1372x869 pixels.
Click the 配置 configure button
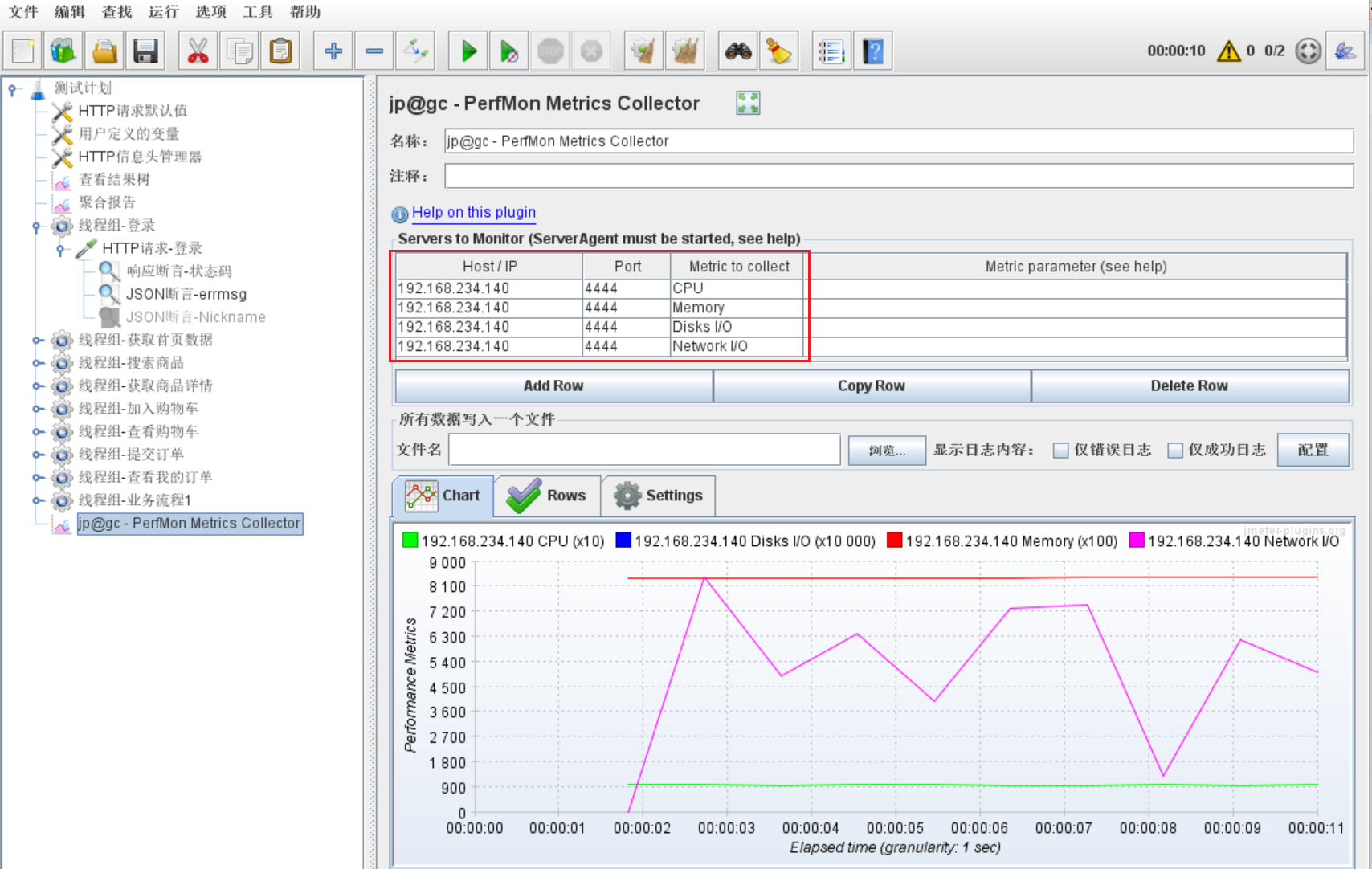tap(1313, 451)
